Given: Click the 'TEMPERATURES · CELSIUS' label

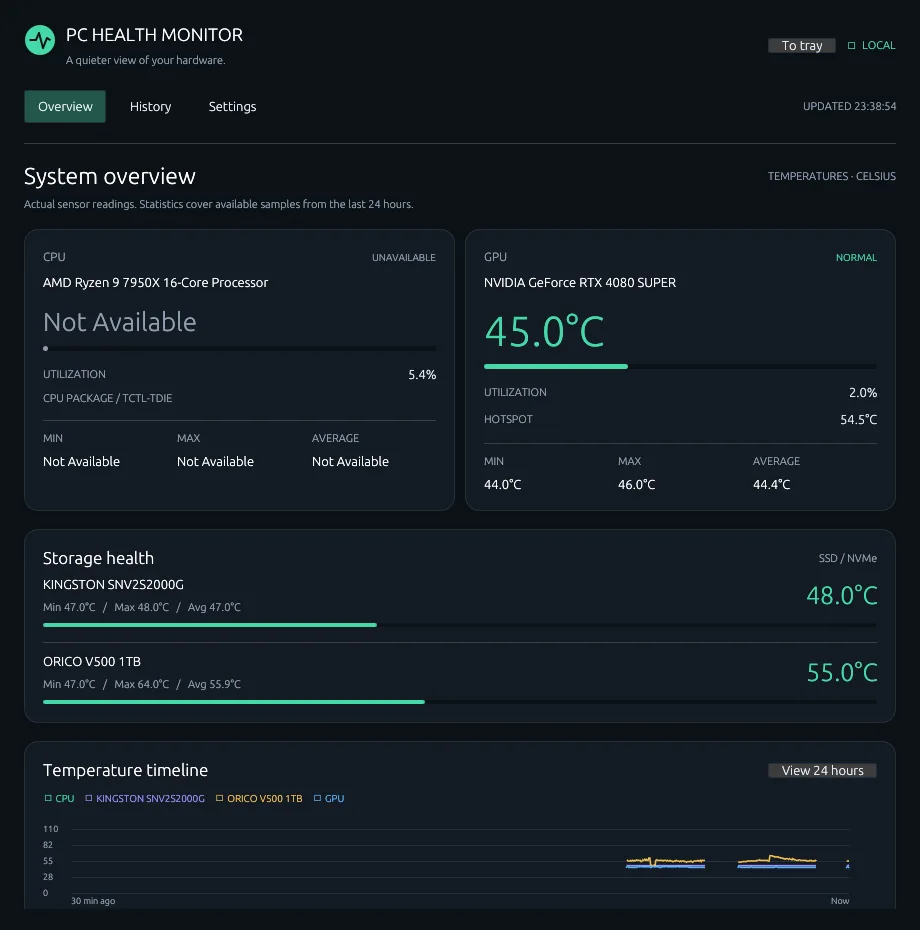Looking at the screenshot, I should coord(832,176).
